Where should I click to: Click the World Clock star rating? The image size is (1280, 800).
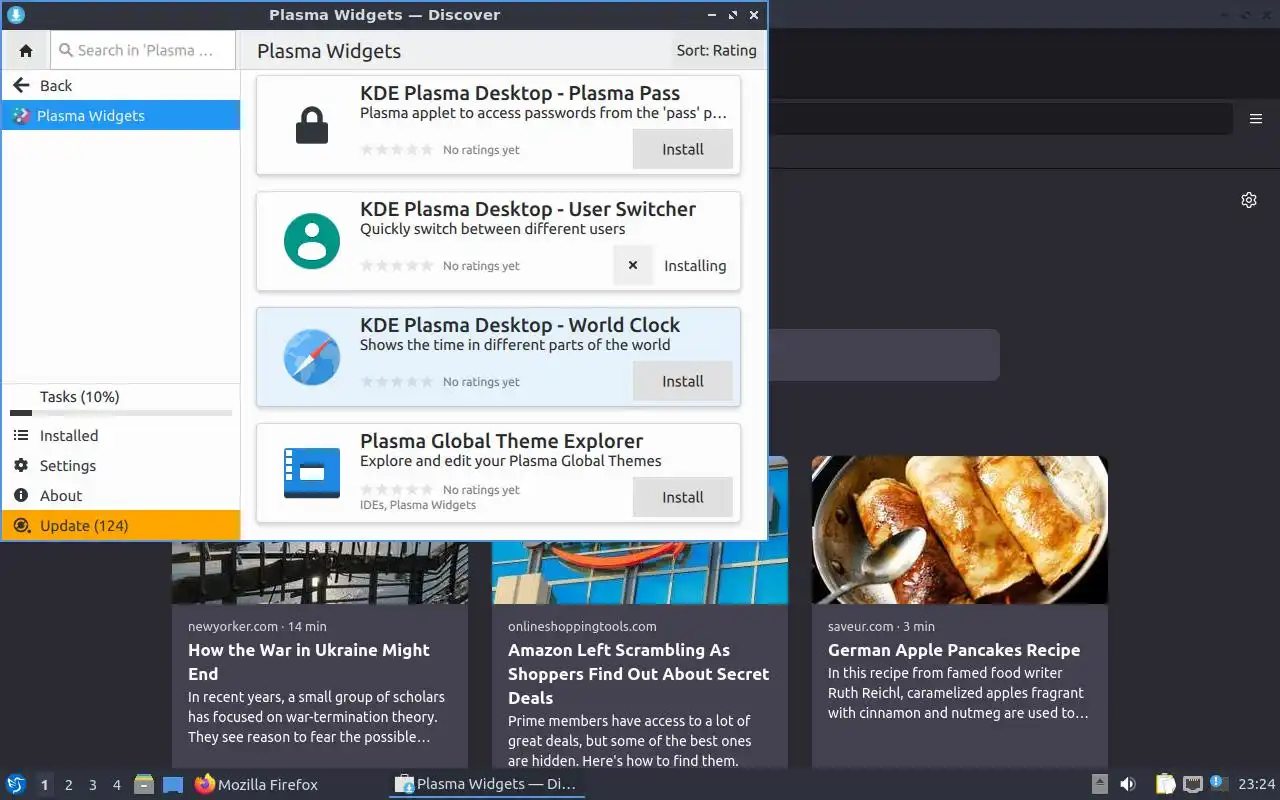[x=397, y=382]
